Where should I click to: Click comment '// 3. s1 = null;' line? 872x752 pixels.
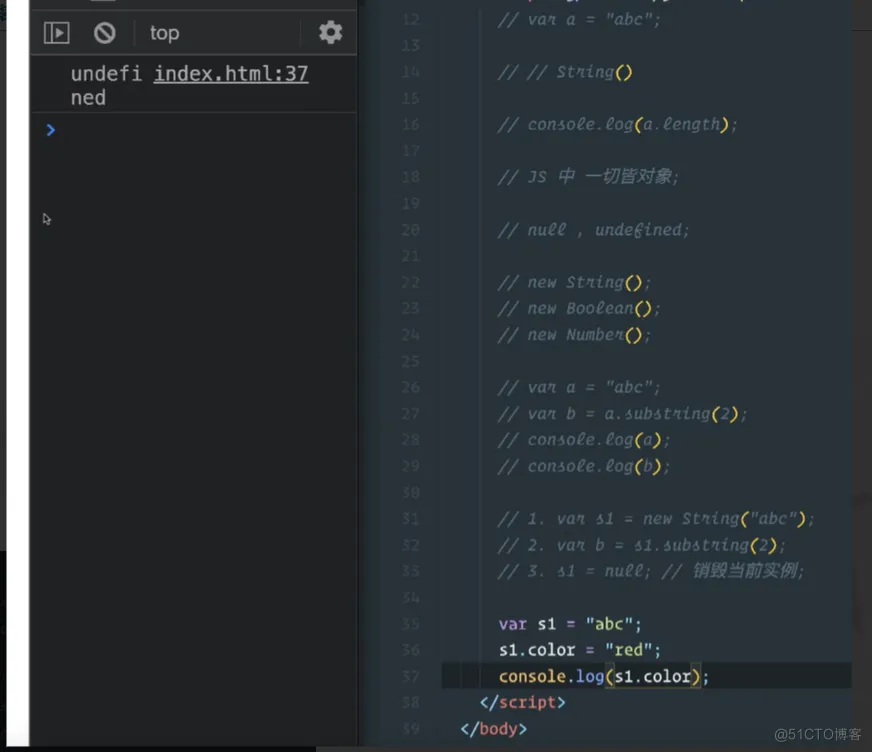[651, 571]
